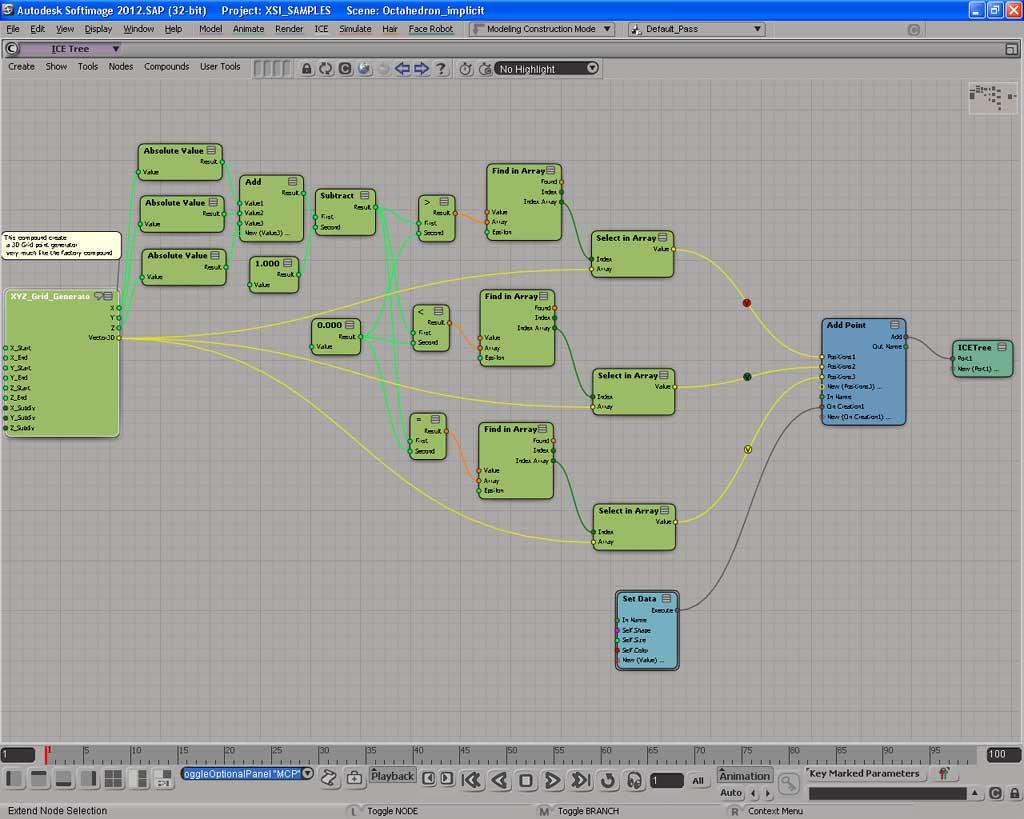Click the key icon next to Key Marked Parameters
1024x819 pixels.
pos(789,782)
